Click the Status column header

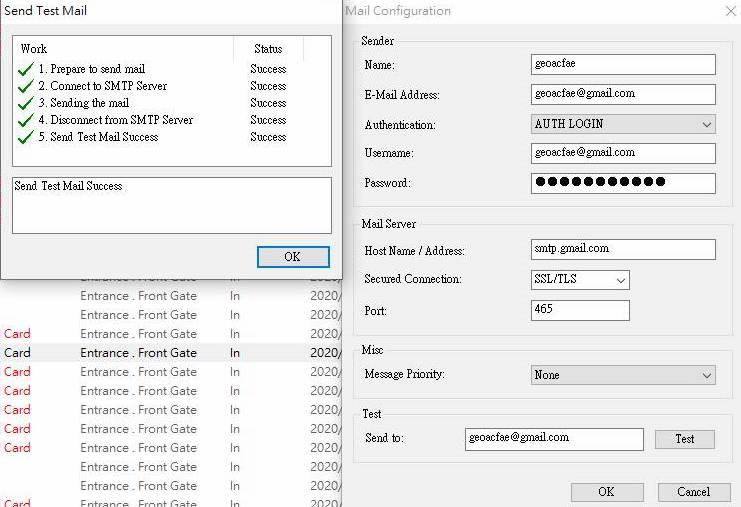(x=268, y=49)
